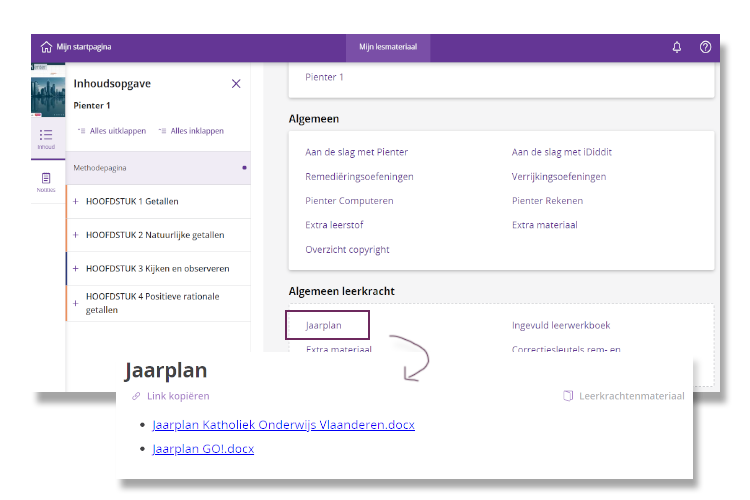Image resolution: width=750 pixels, height=500 pixels.
Task: Open Extra leerstof link
Action: 334,225
